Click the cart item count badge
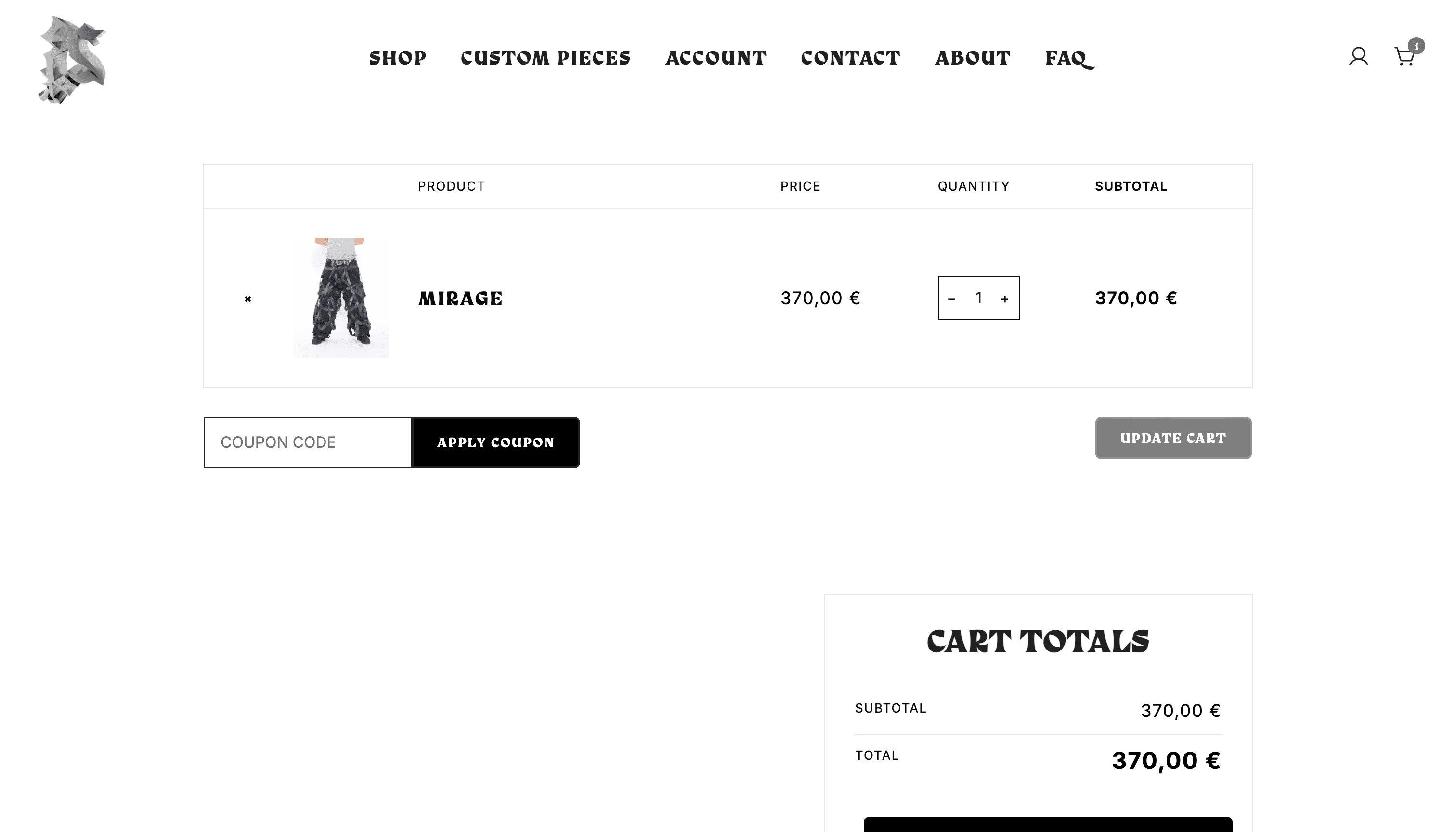This screenshot has height=832, width=1456. click(1416, 46)
